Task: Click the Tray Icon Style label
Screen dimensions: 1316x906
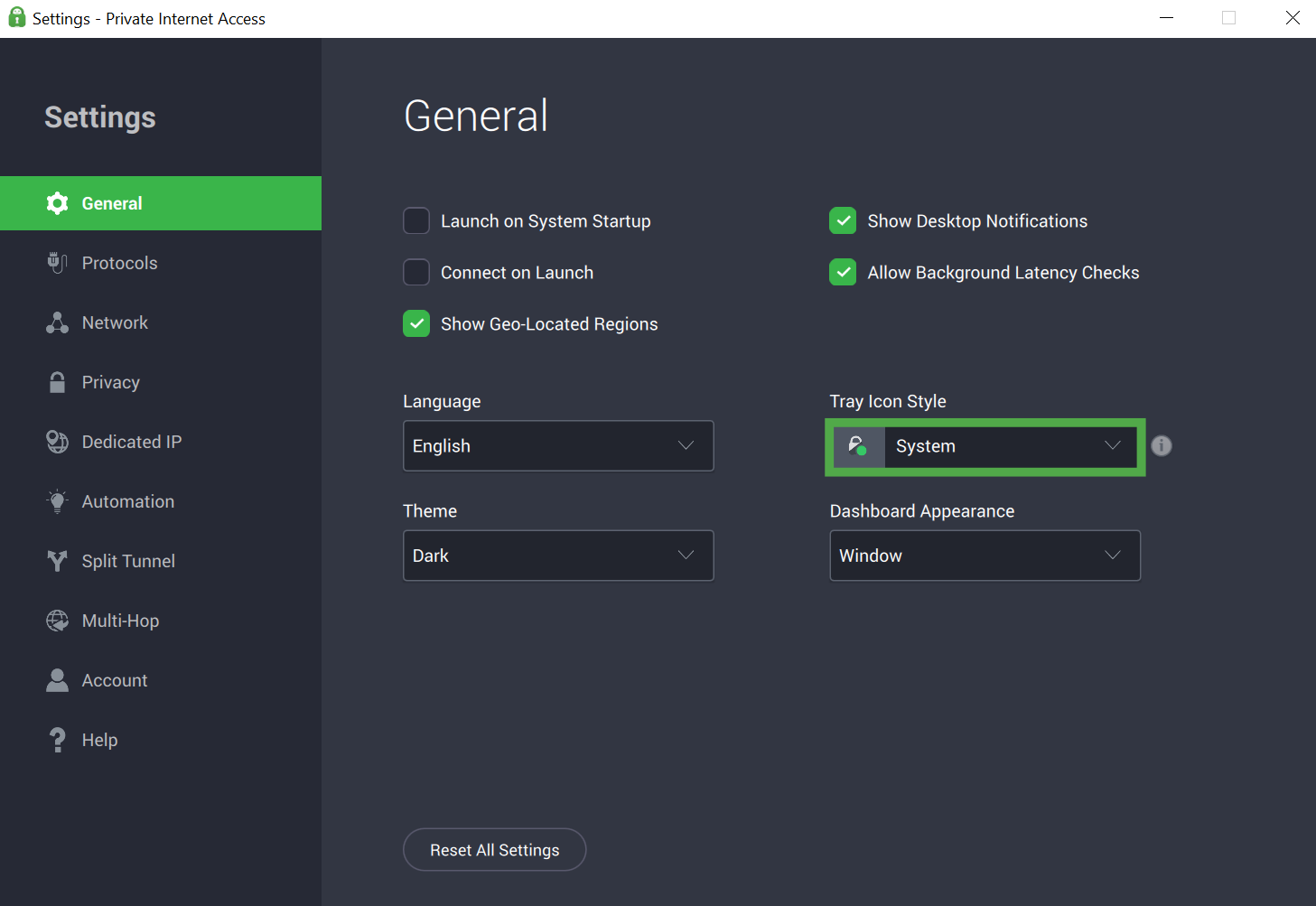Action: tap(888, 401)
